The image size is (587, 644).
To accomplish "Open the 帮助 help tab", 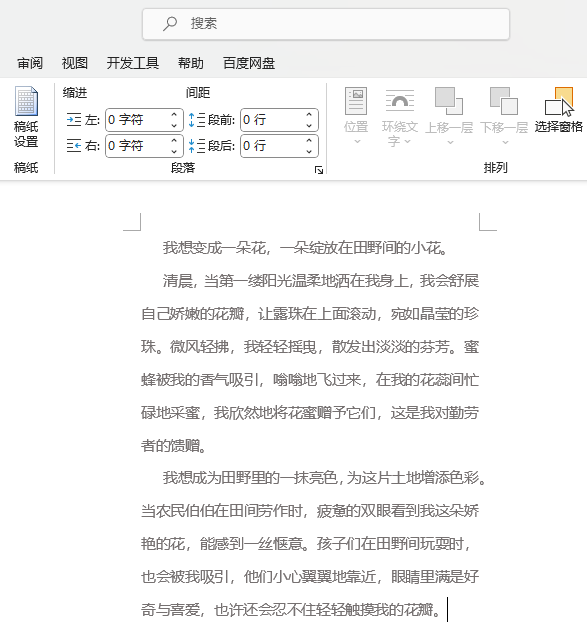I will 191,63.
